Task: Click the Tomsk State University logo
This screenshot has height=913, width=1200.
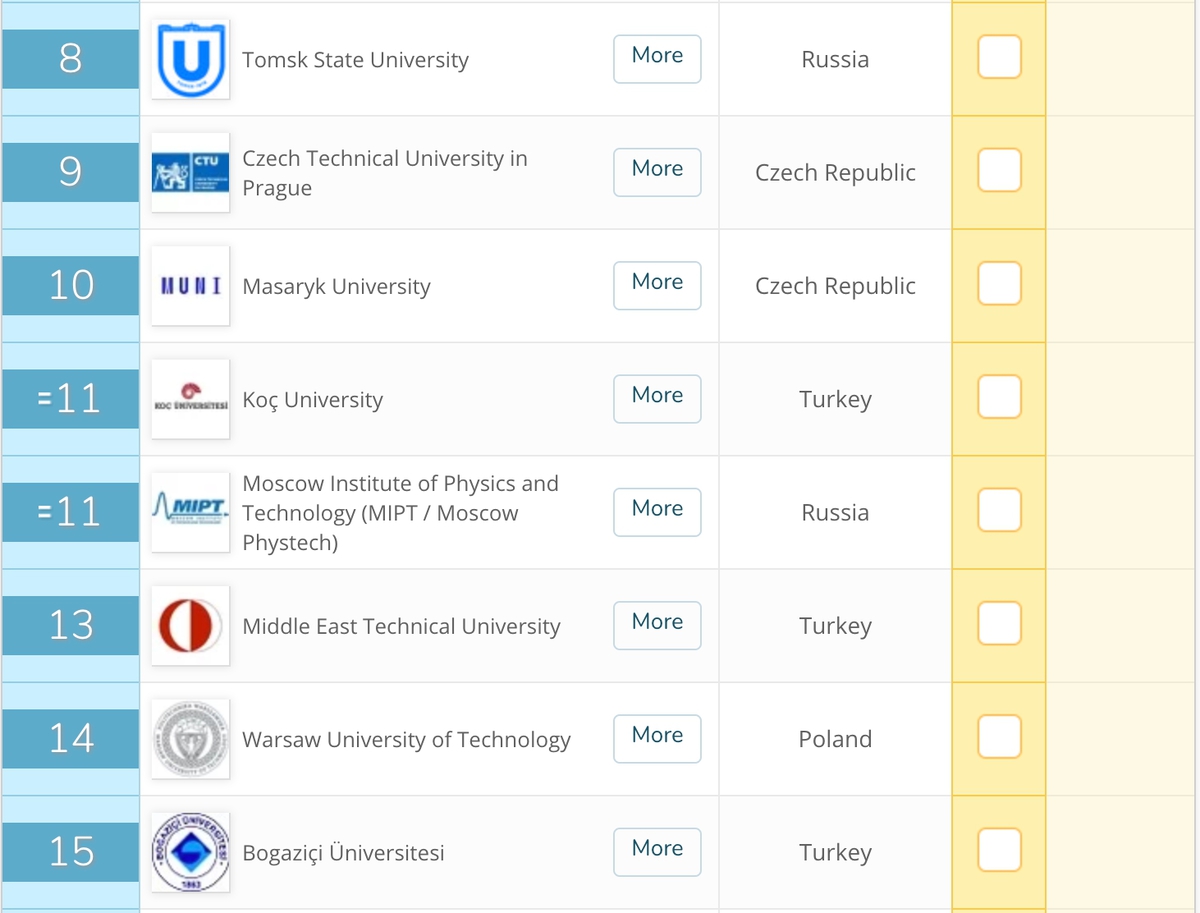Action: click(190, 59)
